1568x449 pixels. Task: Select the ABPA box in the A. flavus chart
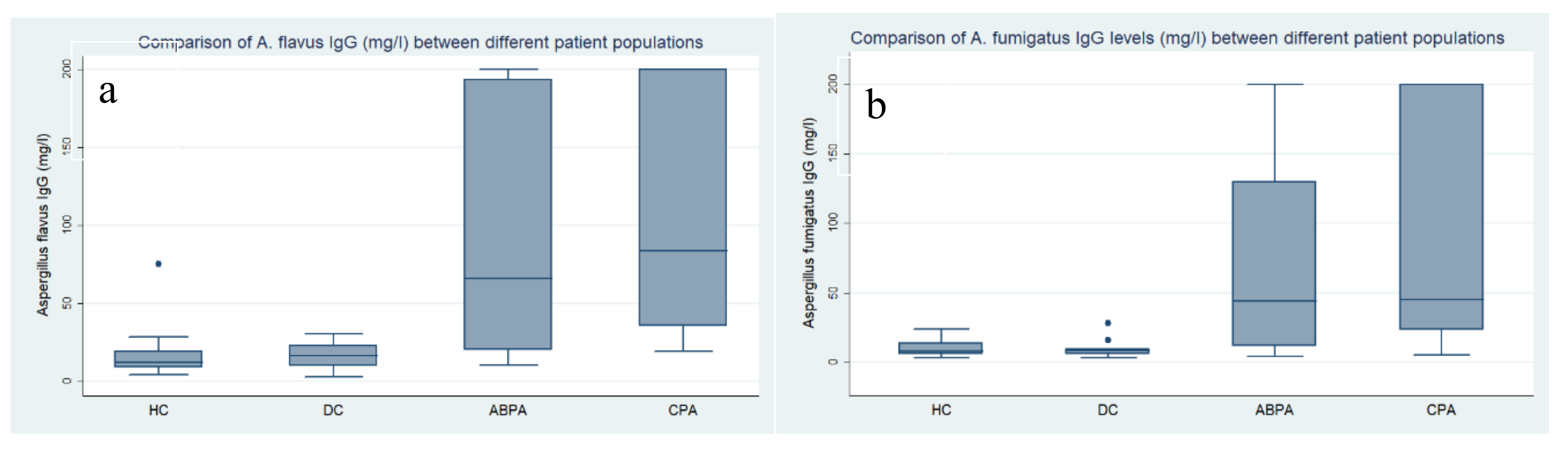pos(508,214)
